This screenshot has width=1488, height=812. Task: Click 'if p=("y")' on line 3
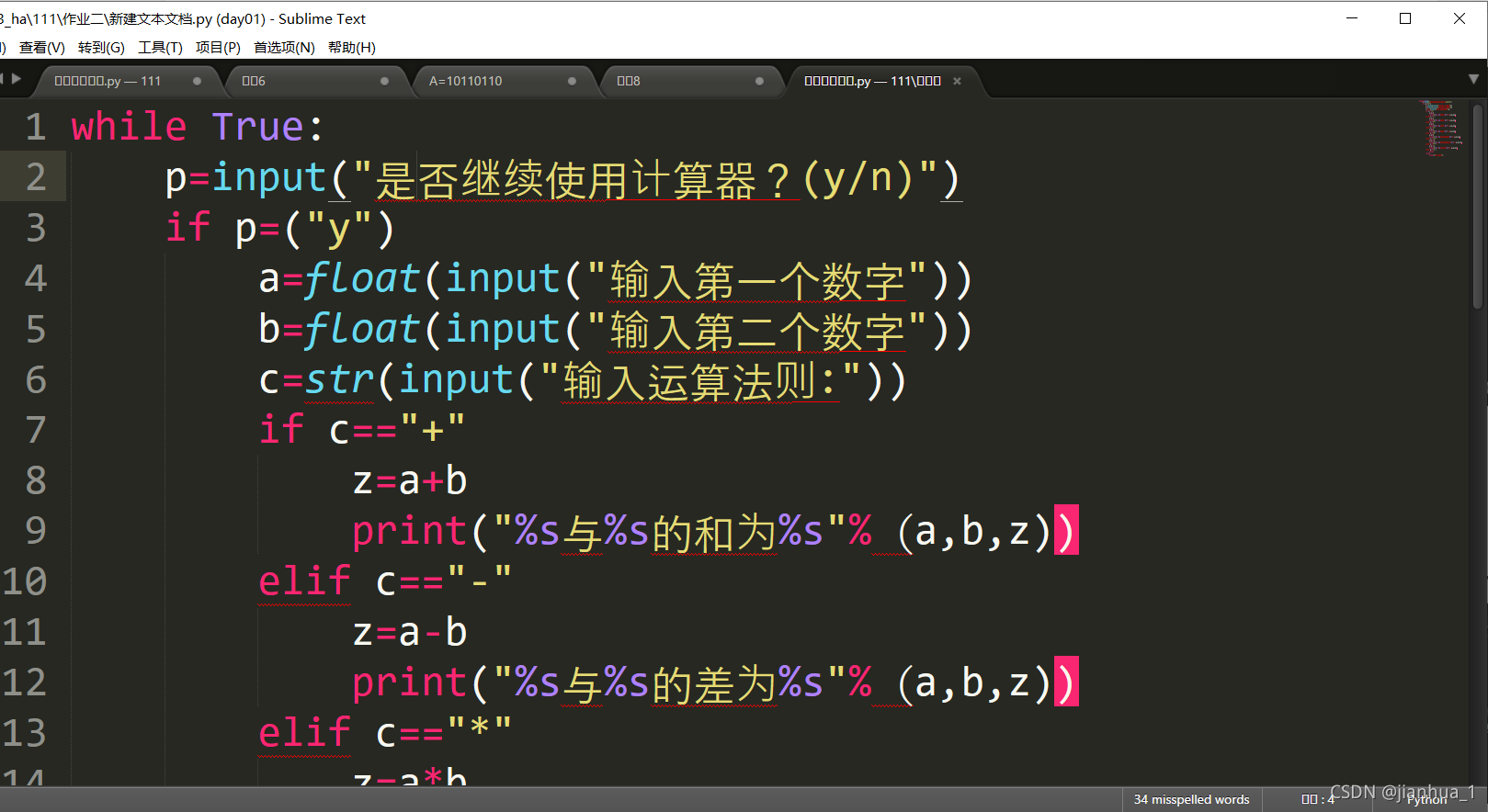click(280, 229)
